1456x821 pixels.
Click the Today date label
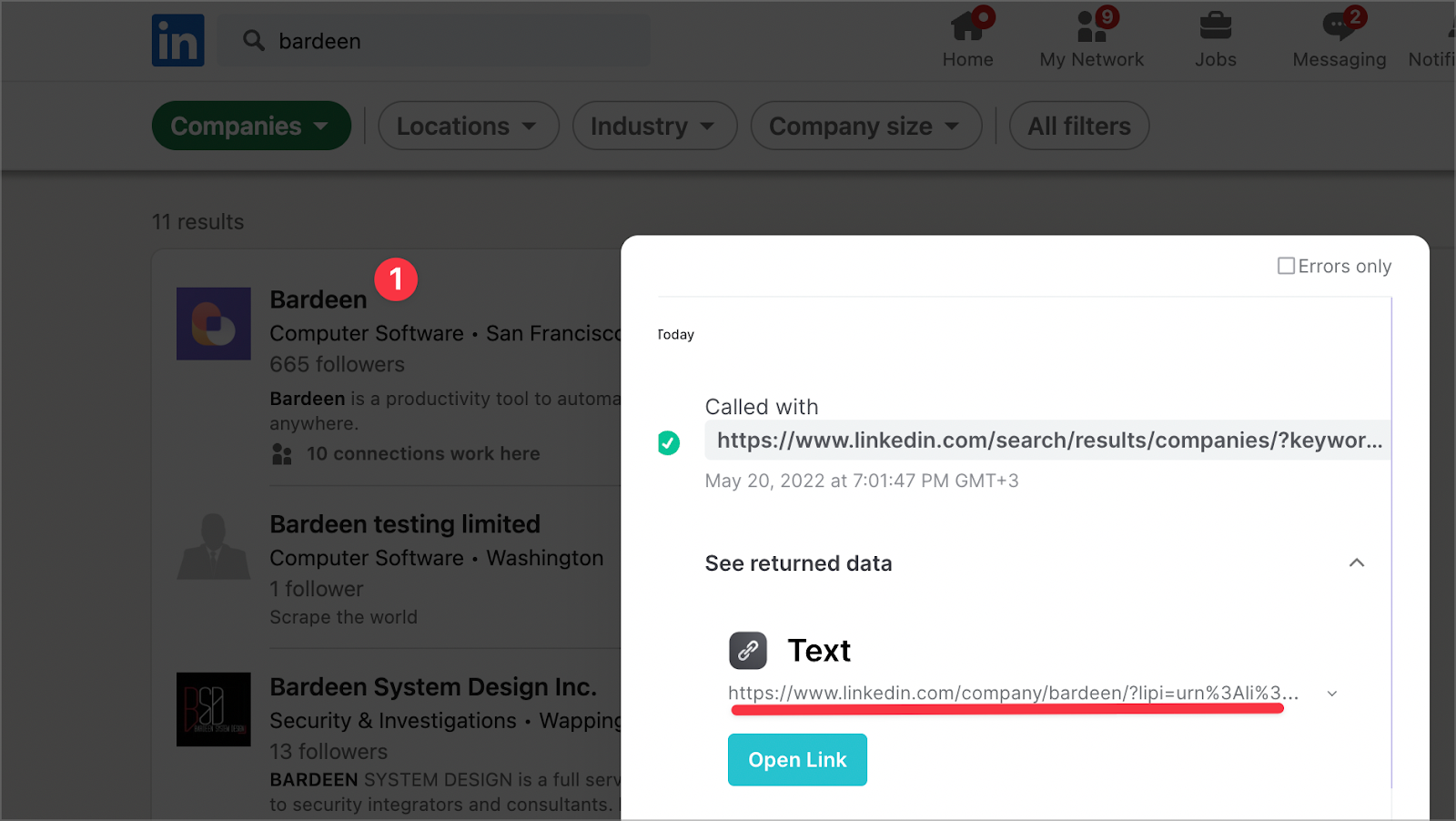coord(676,335)
